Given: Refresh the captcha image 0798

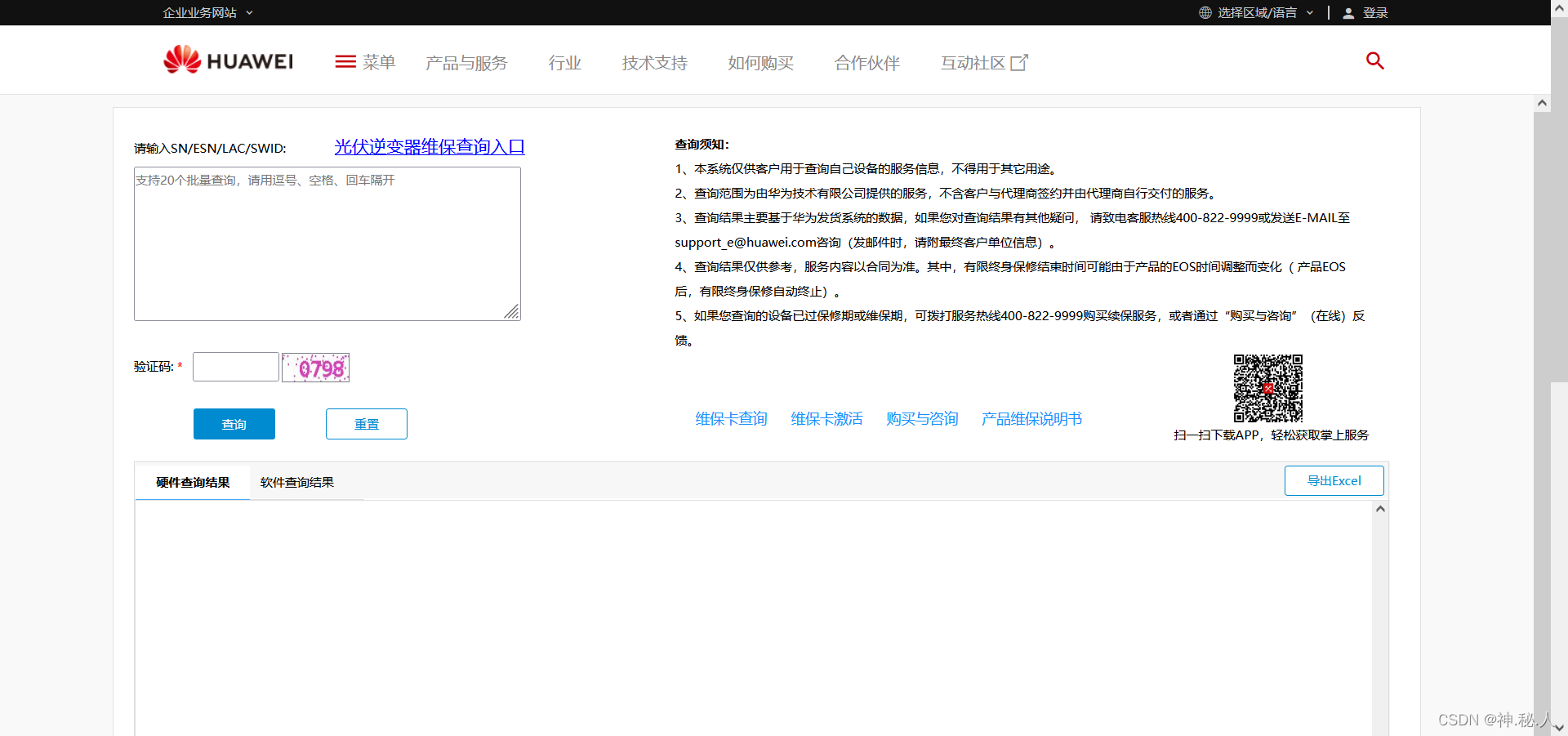Looking at the screenshot, I should point(316,368).
